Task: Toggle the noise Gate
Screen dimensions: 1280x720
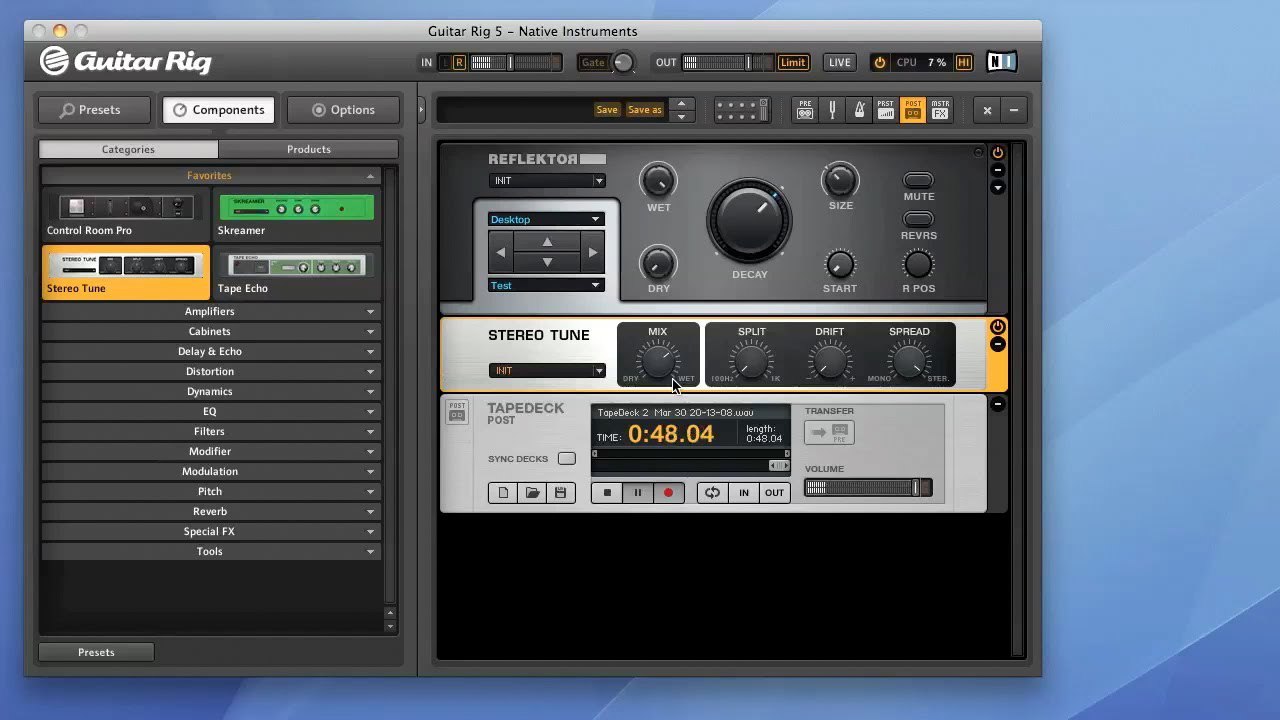Action: pos(593,62)
